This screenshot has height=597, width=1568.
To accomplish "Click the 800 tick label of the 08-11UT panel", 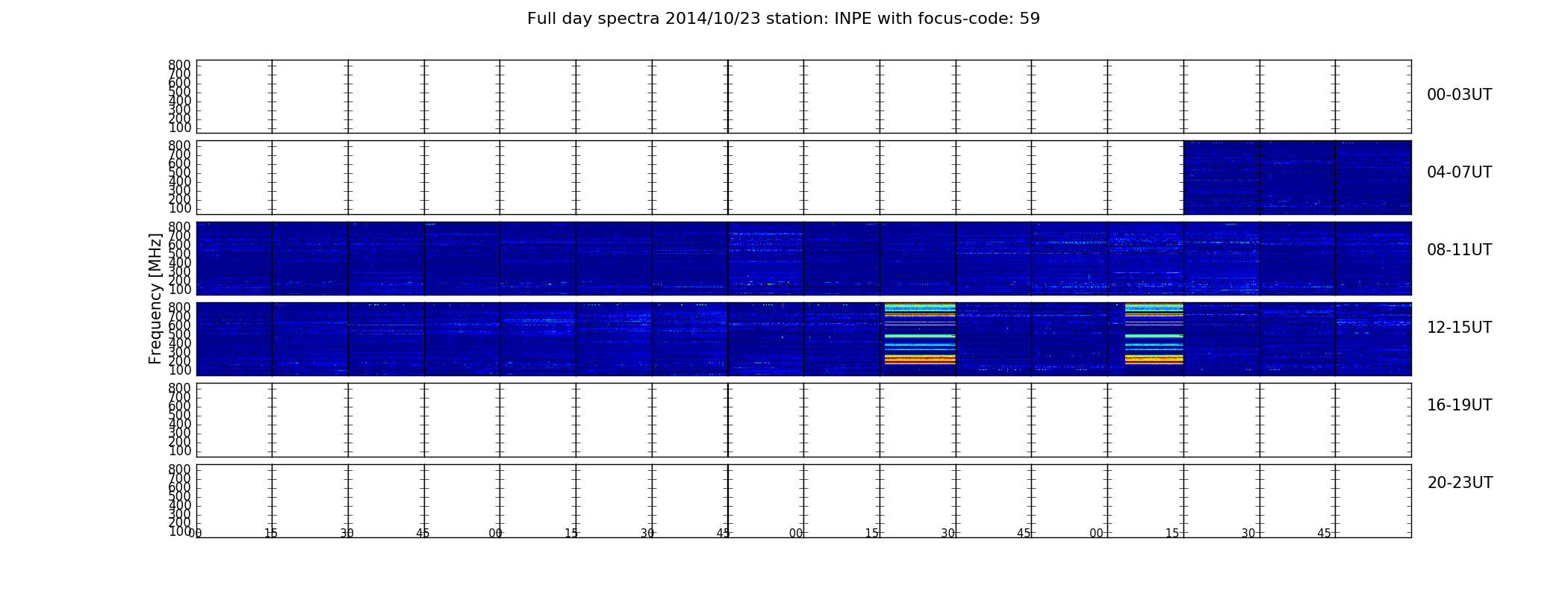I will pos(179,227).
